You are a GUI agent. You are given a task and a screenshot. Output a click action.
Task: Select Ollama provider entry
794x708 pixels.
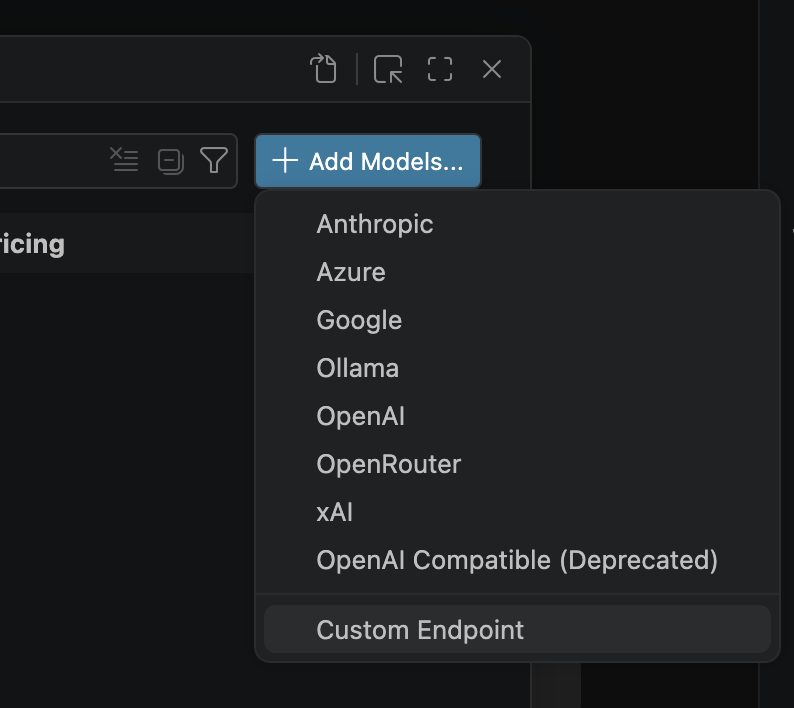[x=517, y=368]
